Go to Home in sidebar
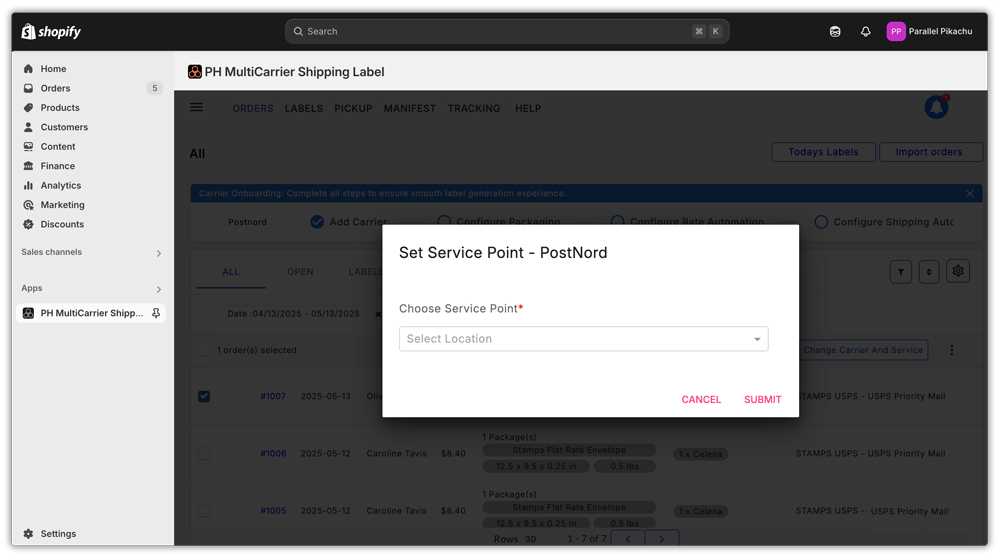The height and width of the screenshot is (560, 1000). [54, 69]
